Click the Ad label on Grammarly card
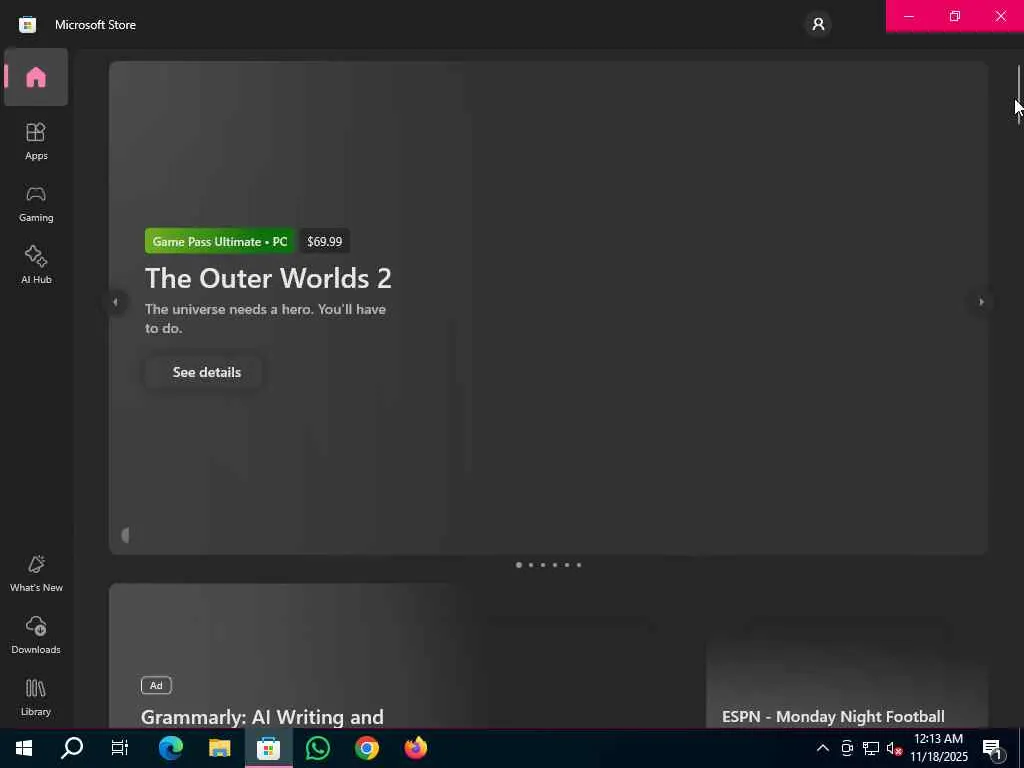This screenshot has width=1024, height=768. (x=156, y=685)
